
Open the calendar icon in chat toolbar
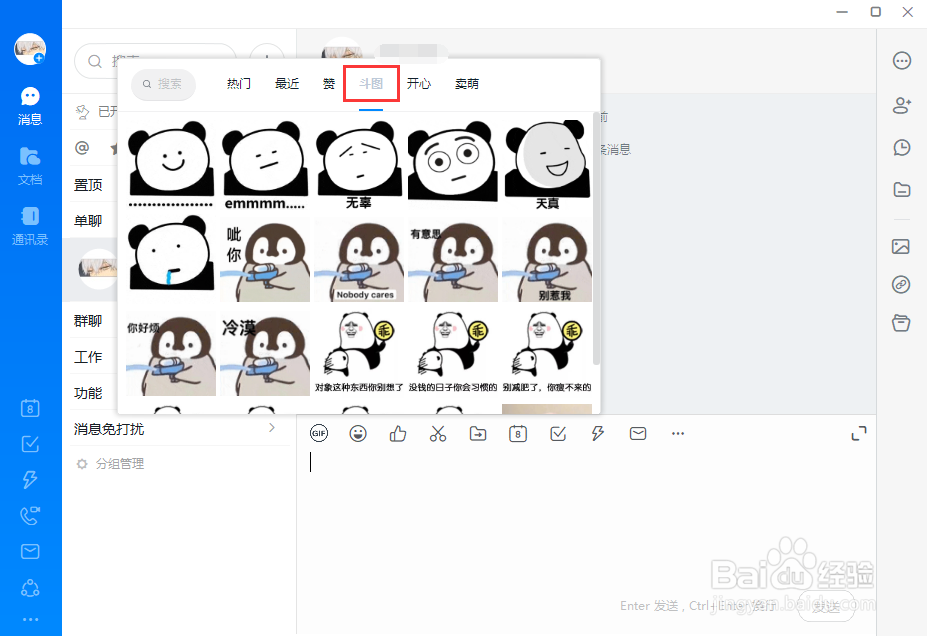point(518,433)
